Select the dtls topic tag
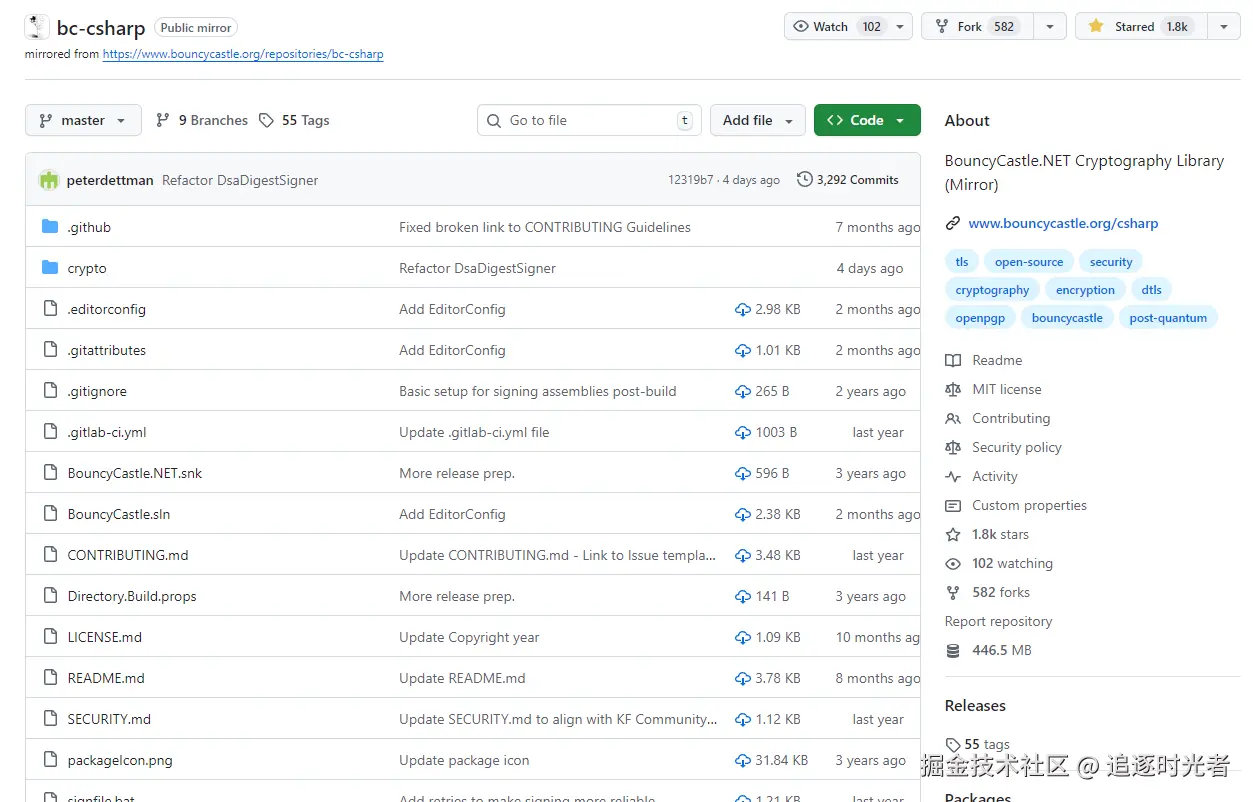The height and width of the screenshot is (802, 1253). (x=1151, y=290)
